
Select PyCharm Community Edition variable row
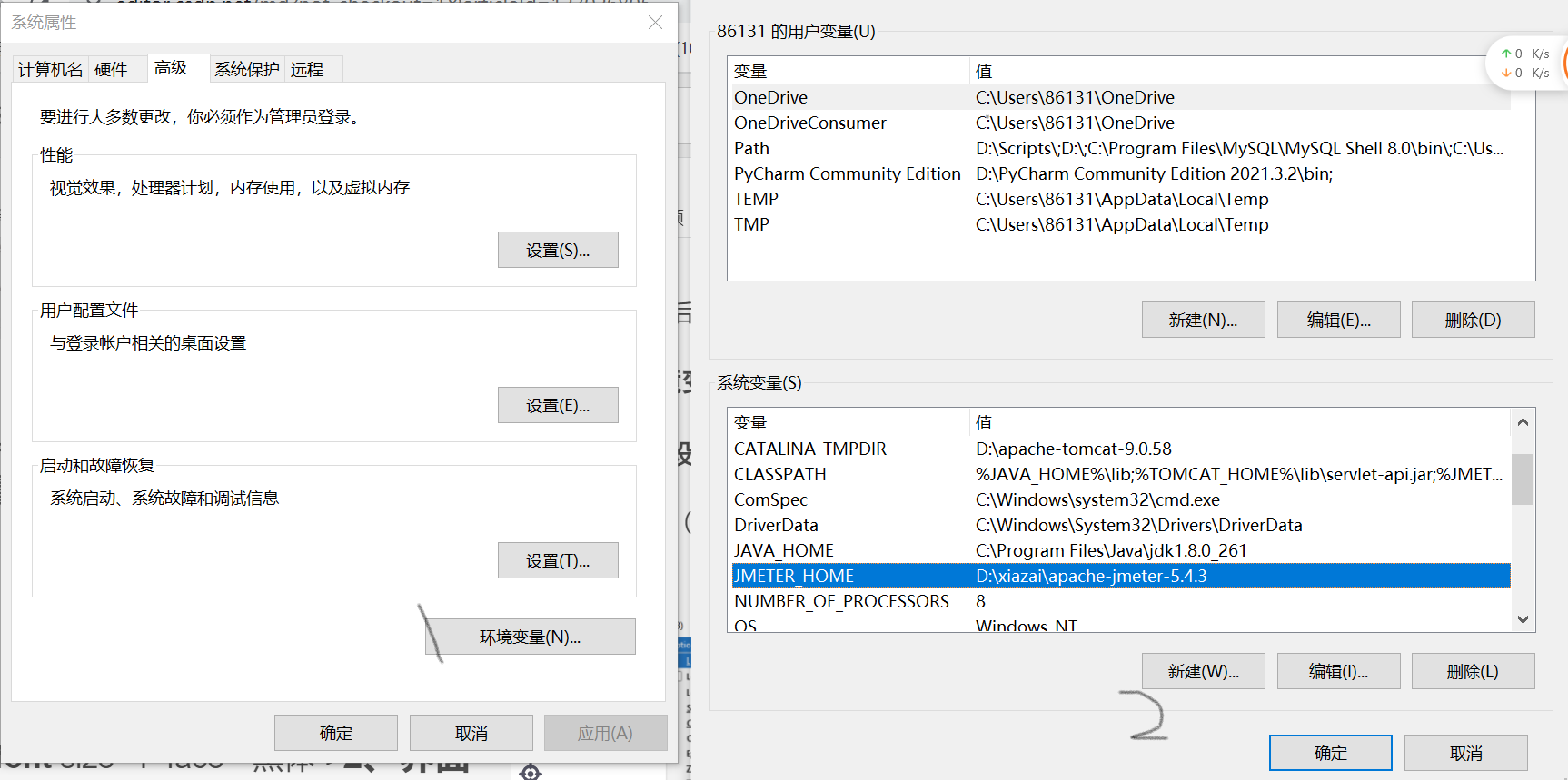tap(1121, 173)
